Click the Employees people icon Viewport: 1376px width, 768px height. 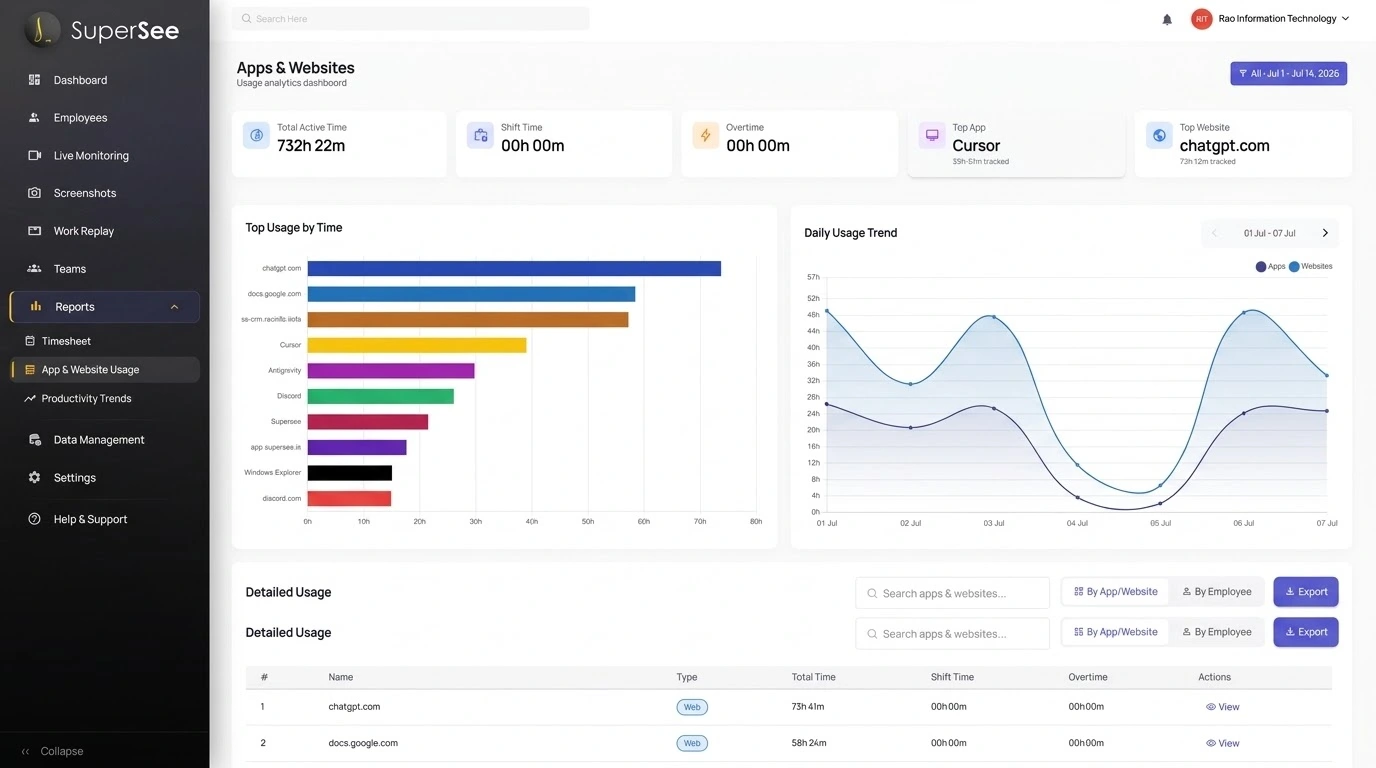[x=34, y=118]
